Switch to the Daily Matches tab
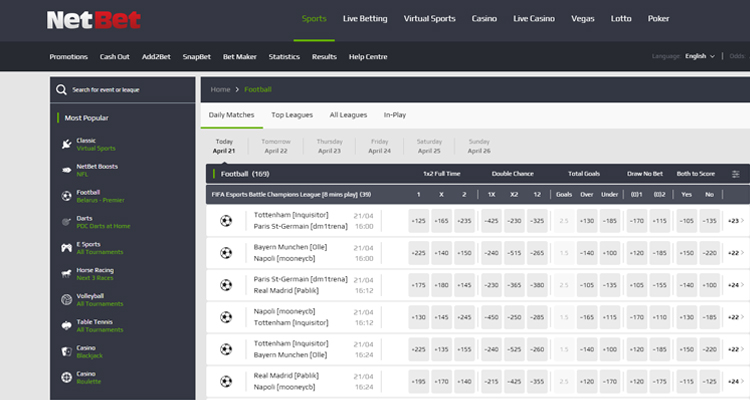Screen dimensions: 750x400 pos(232,115)
